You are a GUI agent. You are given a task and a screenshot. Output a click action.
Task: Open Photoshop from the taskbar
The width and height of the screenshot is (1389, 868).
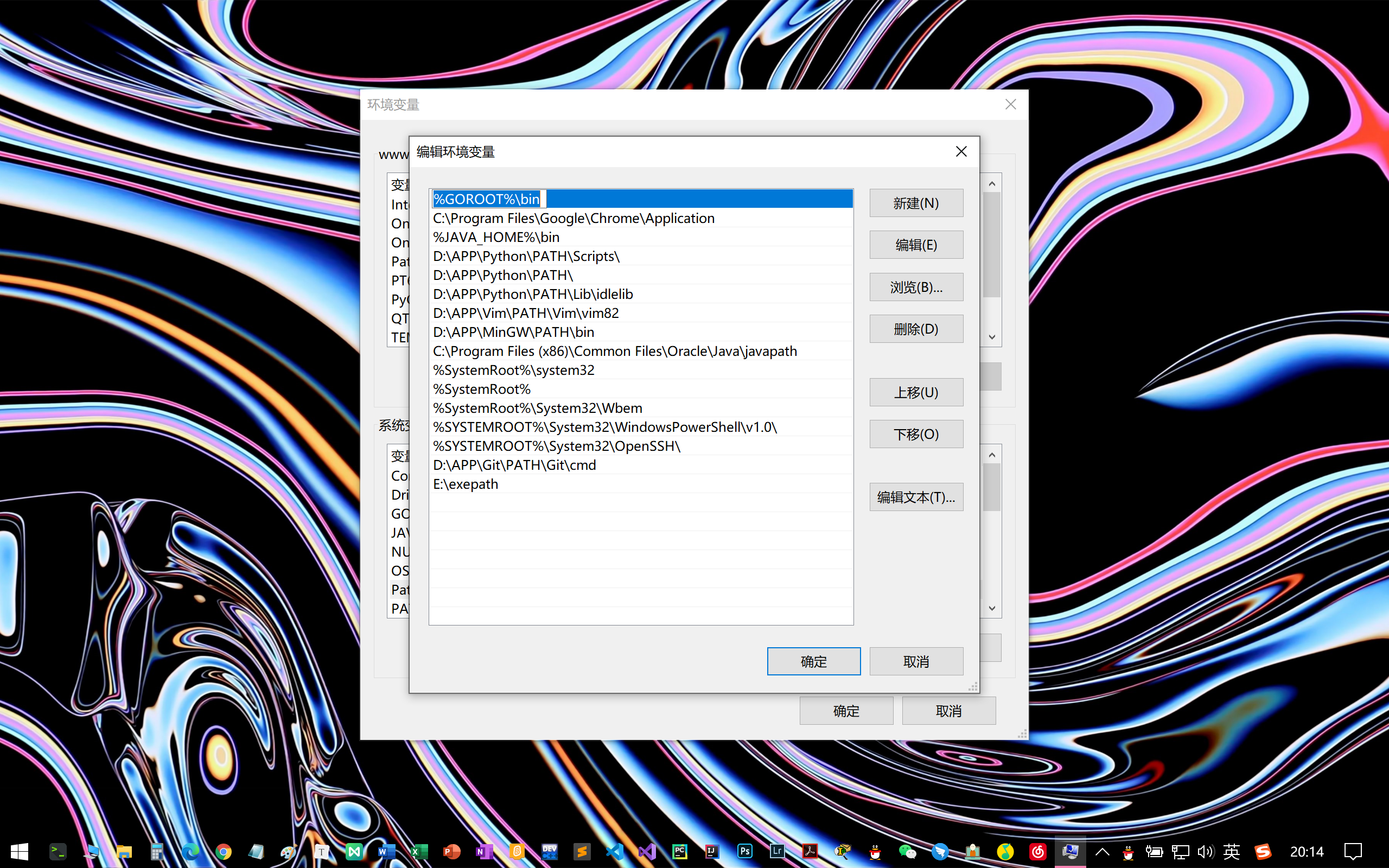(x=744, y=851)
